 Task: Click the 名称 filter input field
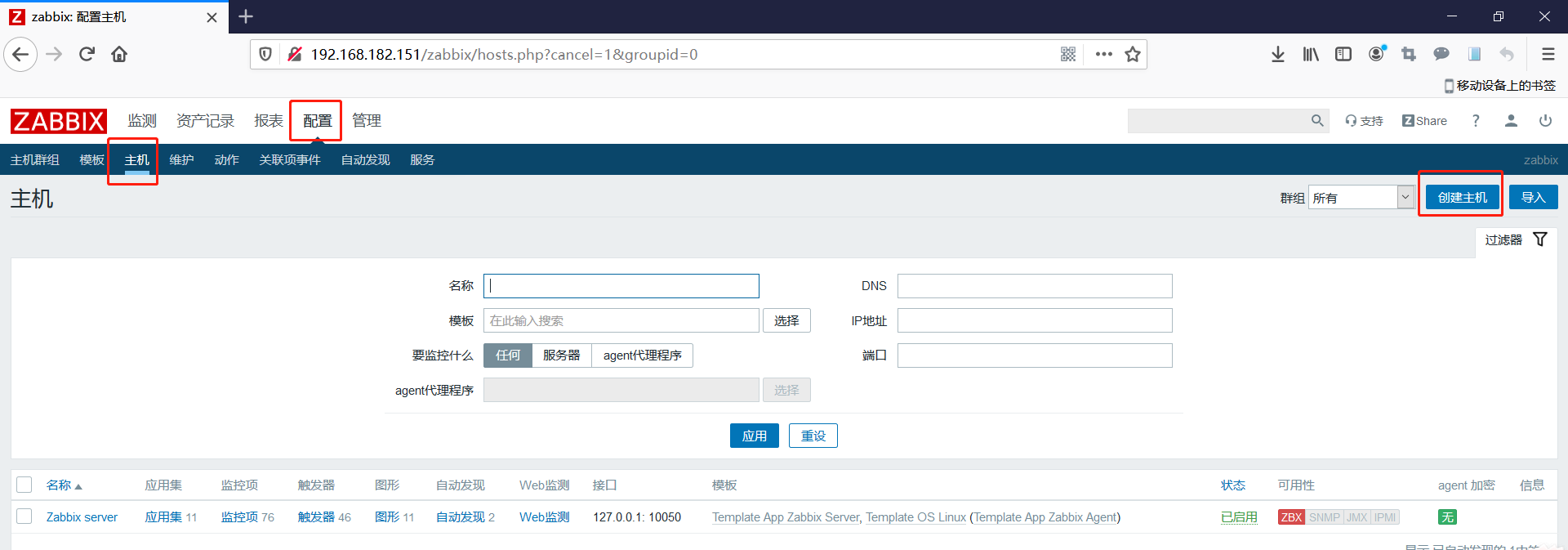pyautogui.click(x=621, y=286)
